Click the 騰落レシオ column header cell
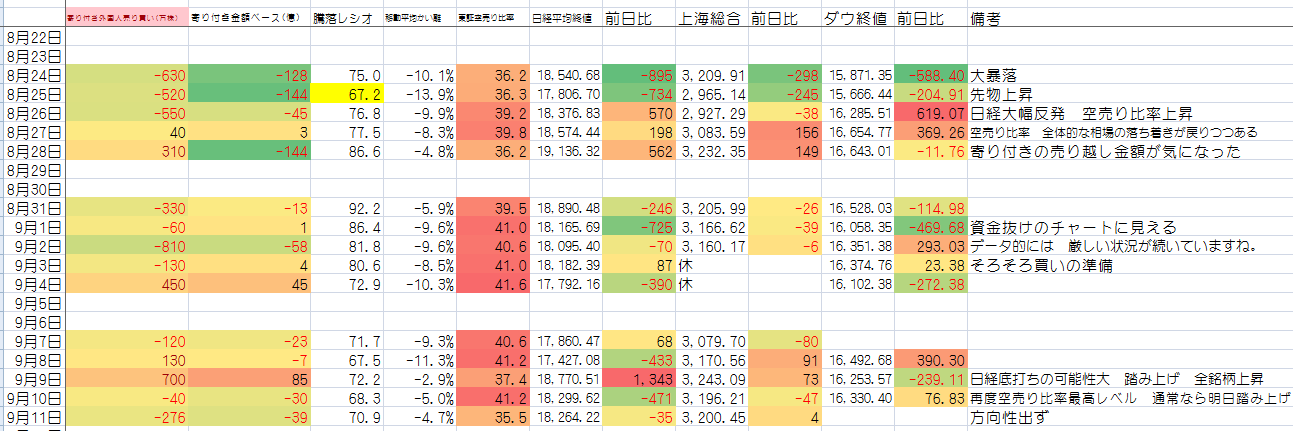 tap(346, 18)
